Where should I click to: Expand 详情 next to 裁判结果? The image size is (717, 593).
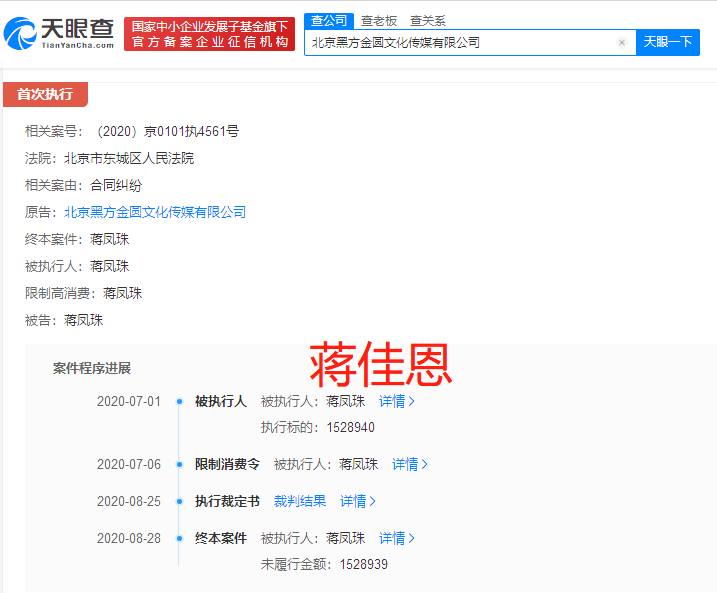358,501
